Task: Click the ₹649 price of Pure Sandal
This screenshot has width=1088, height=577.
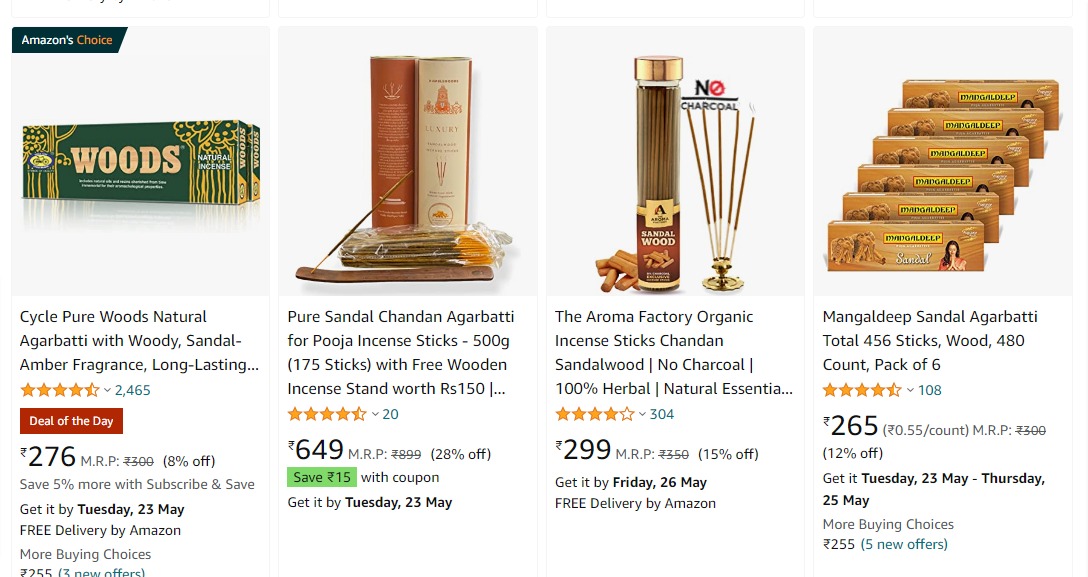Action: click(316, 450)
